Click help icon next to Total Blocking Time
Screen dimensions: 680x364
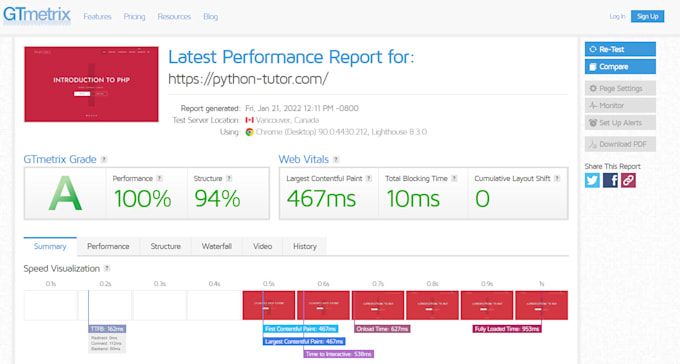click(x=454, y=178)
